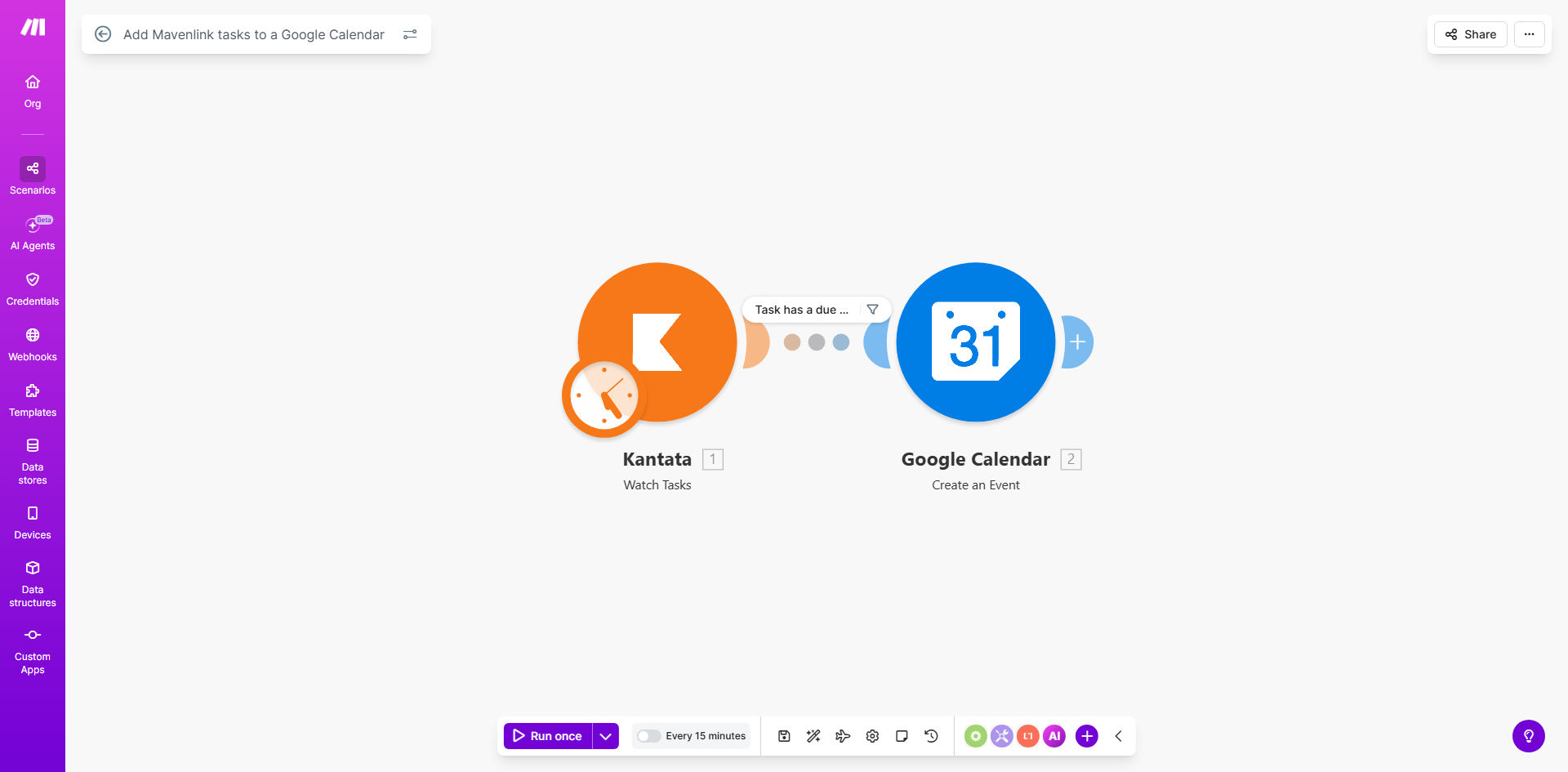The width and height of the screenshot is (1568, 772).
Task: Open the notes sticky icon
Action: click(902, 736)
